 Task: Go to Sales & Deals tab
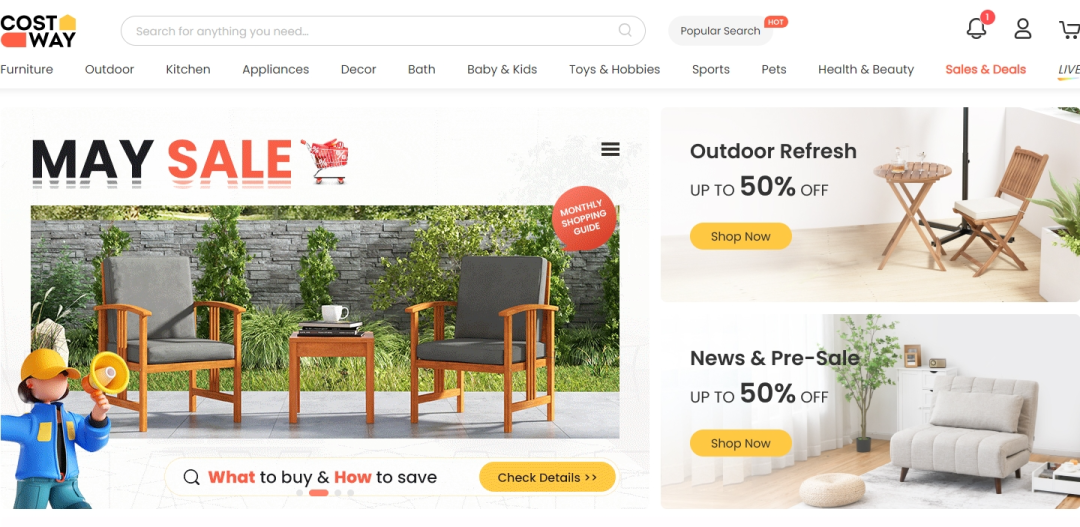click(986, 70)
